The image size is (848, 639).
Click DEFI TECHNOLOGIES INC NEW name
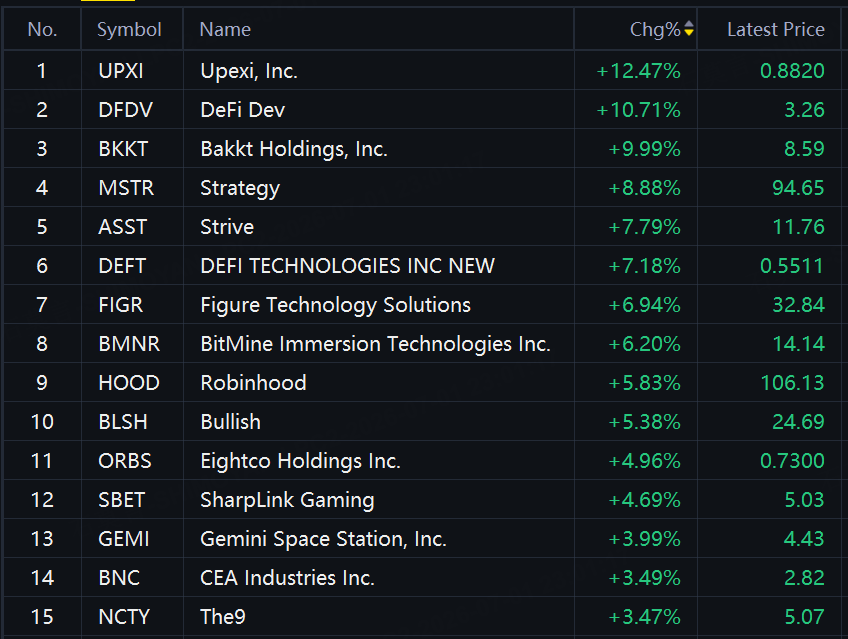[x=347, y=265]
